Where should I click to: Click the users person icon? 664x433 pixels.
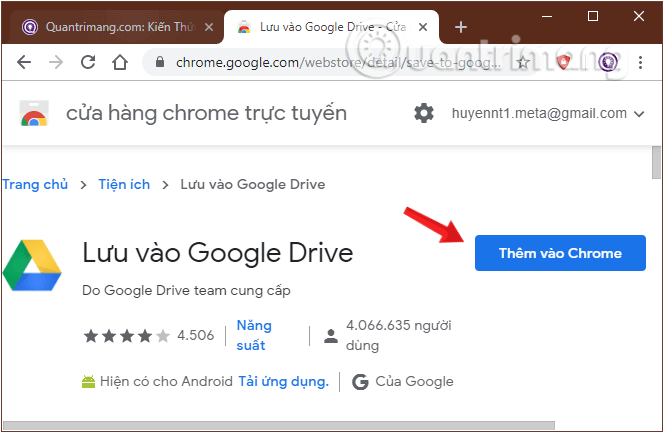(331, 336)
